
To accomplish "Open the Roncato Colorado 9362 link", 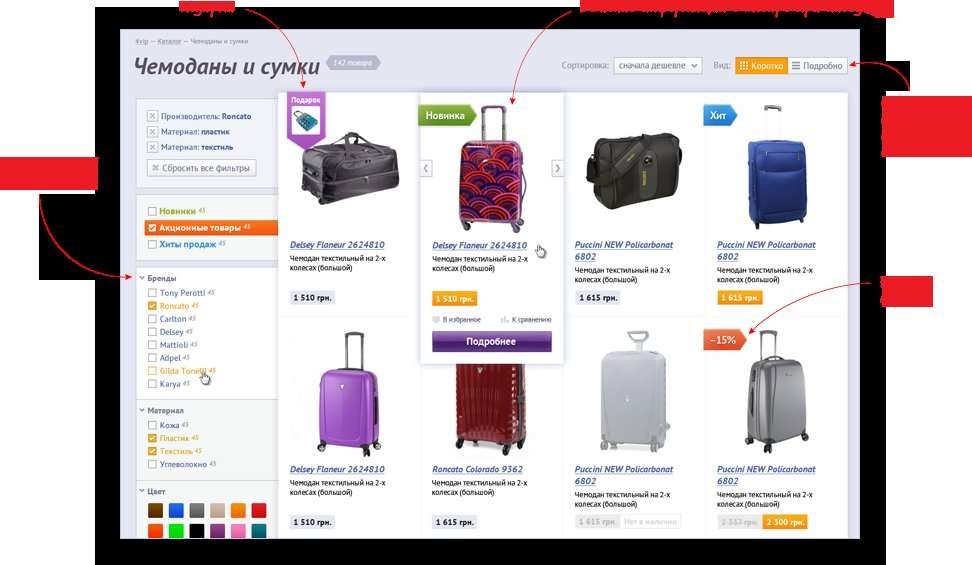I will tap(477, 469).
